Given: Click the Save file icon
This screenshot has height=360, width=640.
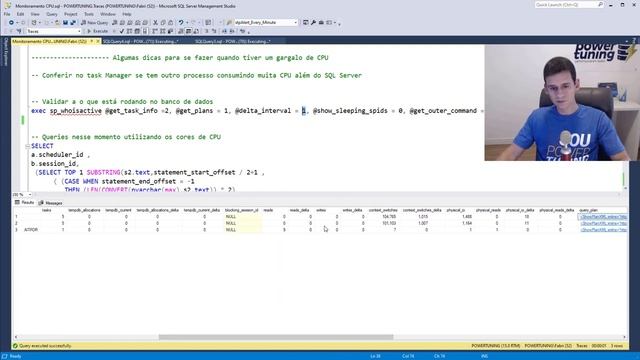Looking at the screenshot, I should click(x=65, y=22).
